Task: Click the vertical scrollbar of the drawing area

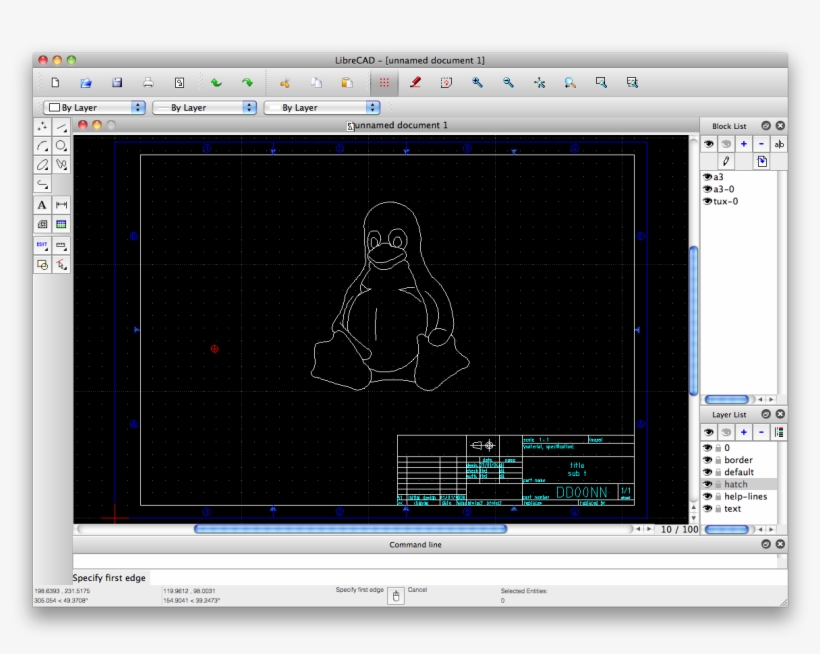Action: (x=693, y=319)
